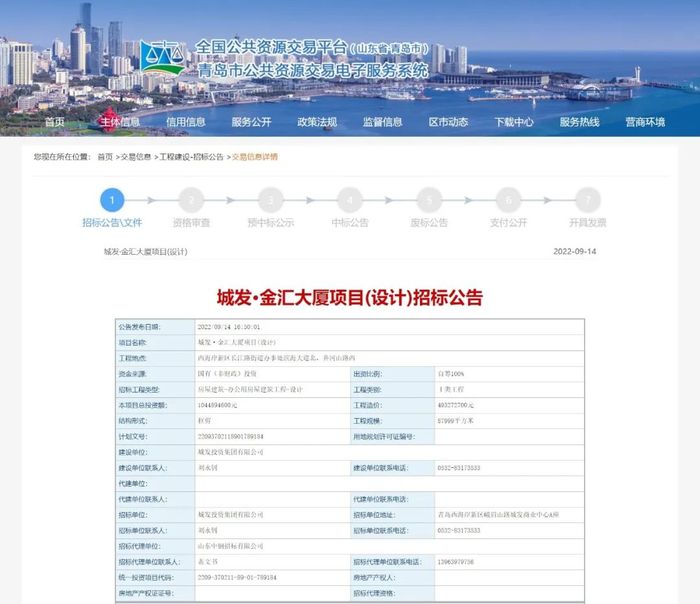Viewport: 700px width, 604px height.
Task: Click the platform scales logo icon
Action: (x=163, y=57)
